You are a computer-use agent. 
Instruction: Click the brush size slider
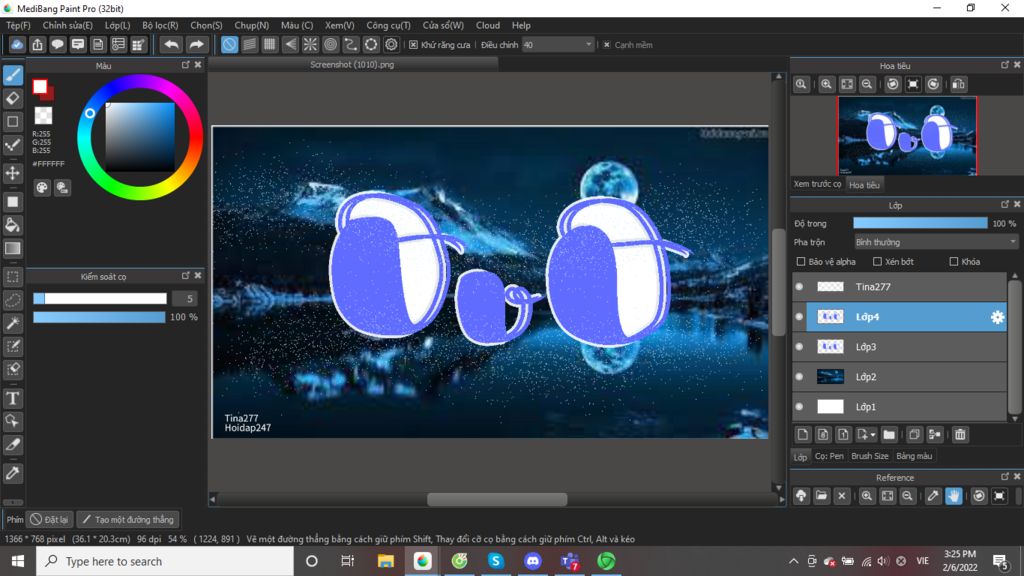[100, 298]
